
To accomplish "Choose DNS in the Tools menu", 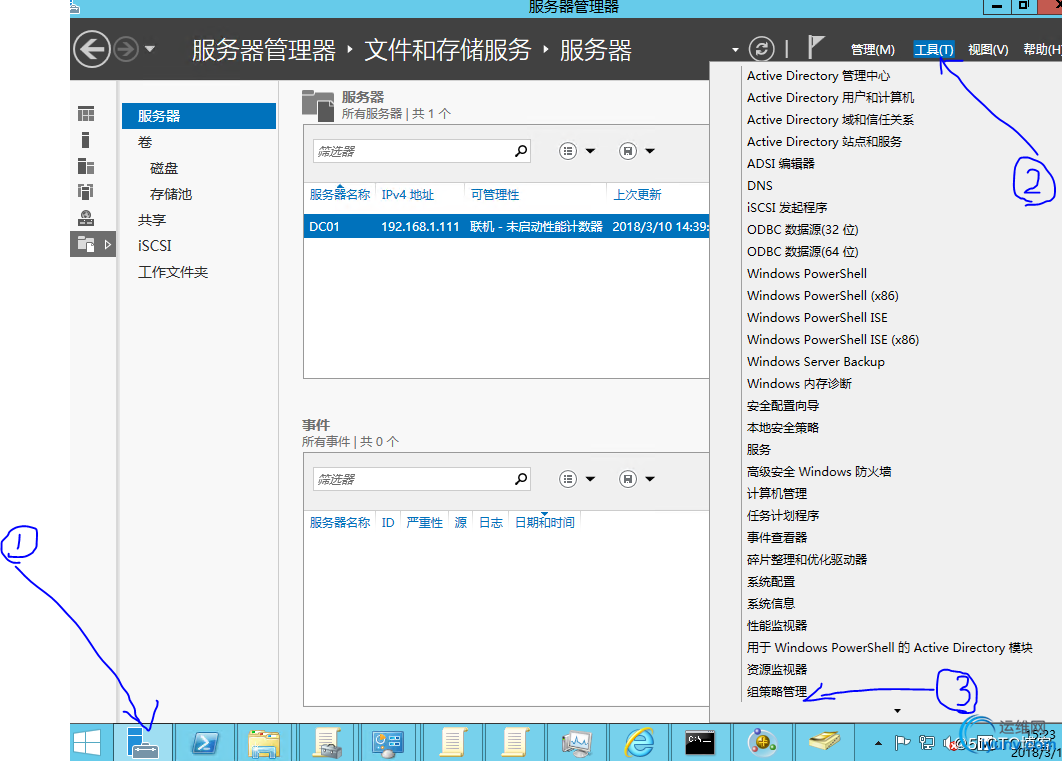I will (759, 186).
